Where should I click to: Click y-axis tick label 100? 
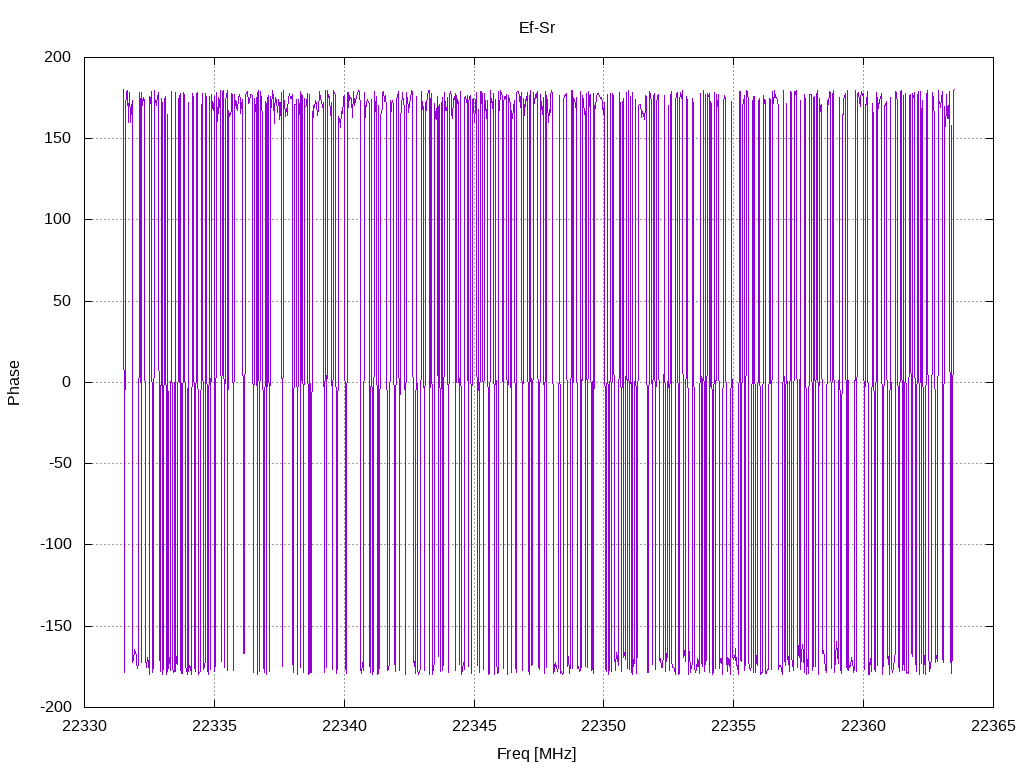point(57,219)
